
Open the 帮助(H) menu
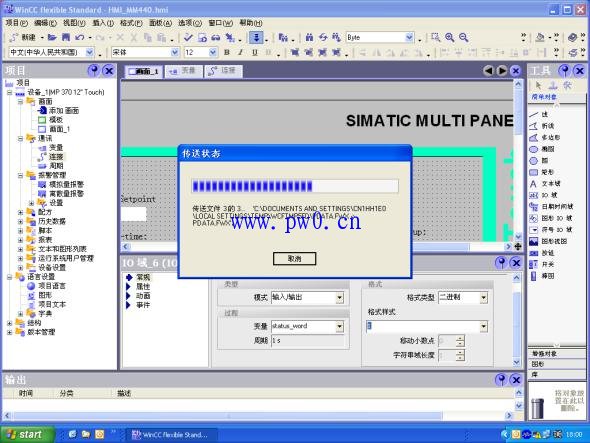click(x=251, y=23)
